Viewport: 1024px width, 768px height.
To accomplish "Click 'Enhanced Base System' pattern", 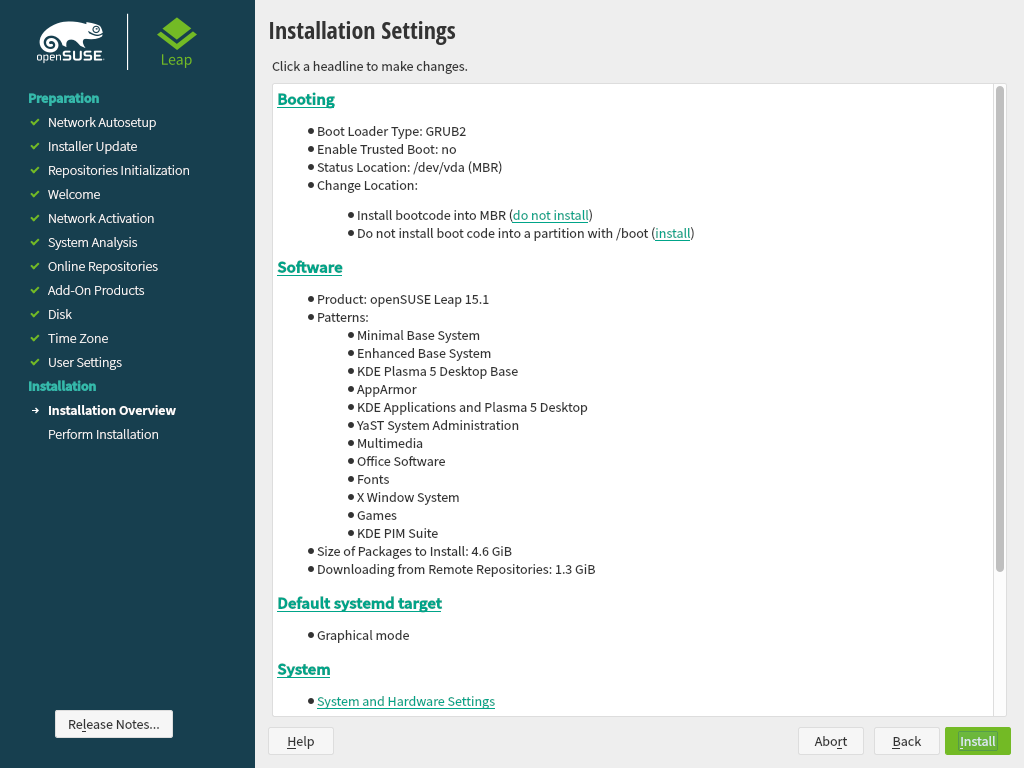I will pyautogui.click(x=424, y=353).
